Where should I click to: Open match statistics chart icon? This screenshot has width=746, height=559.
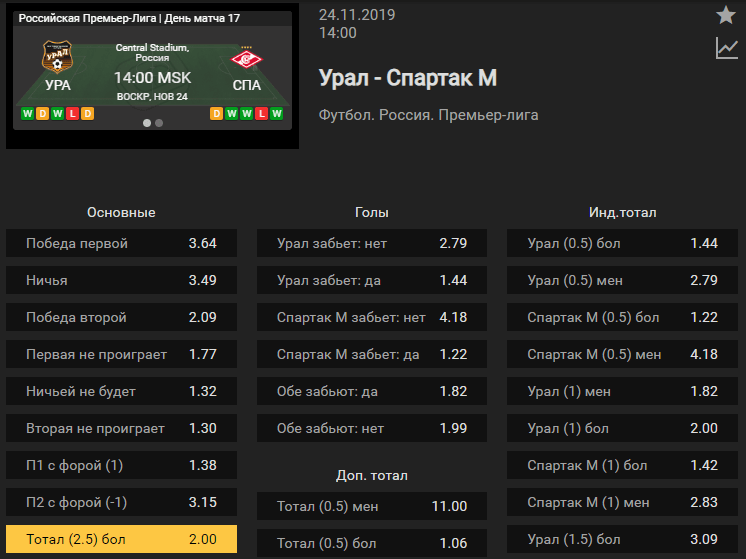(726, 48)
